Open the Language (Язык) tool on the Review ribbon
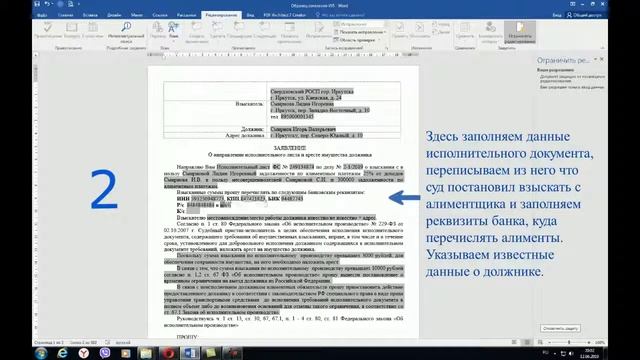The image size is (640, 360). click(x=173, y=31)
